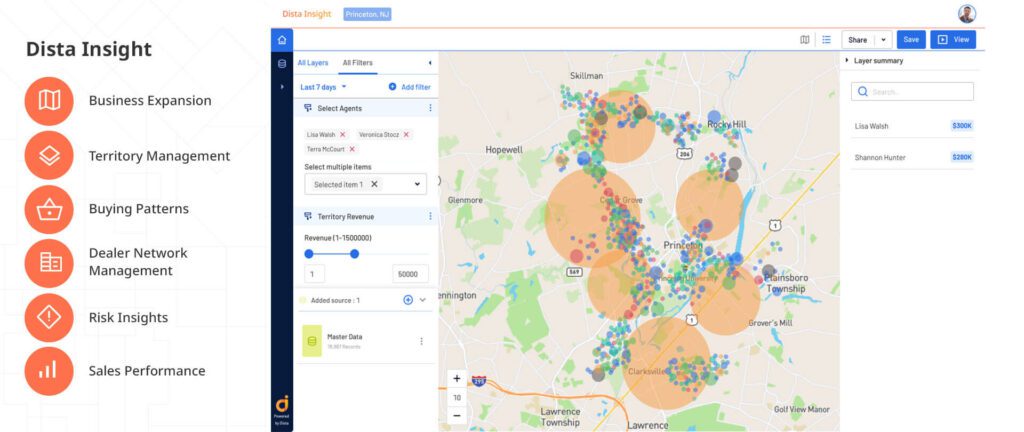Click the plus icon beside Added source
This screenshot has height=432, width=1024.
click(x=408, y=300)
